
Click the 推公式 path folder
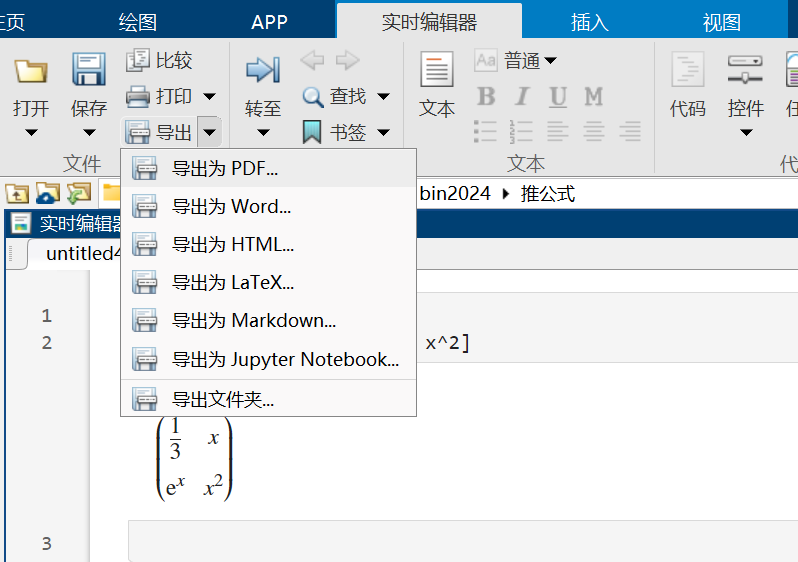click(x=548, y=194)
